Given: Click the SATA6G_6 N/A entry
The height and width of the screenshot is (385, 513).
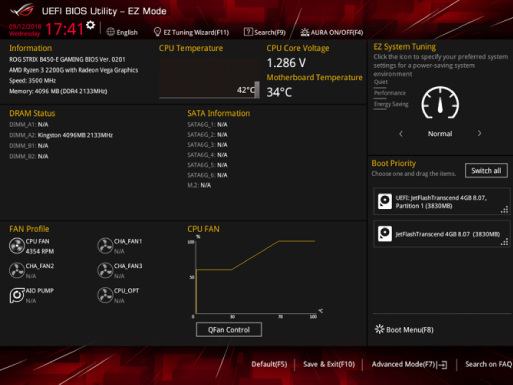Looking at the screenshot, I should click(x=207, y=175).
